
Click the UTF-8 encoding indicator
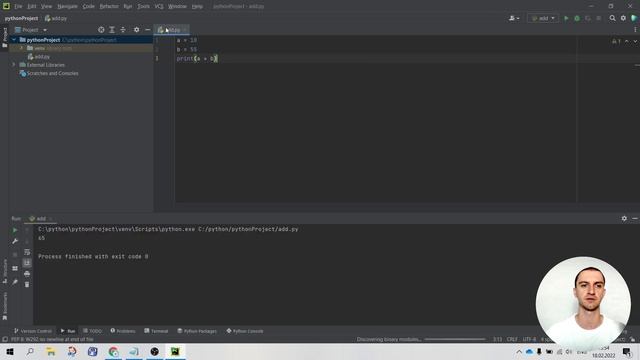(529, 339)
